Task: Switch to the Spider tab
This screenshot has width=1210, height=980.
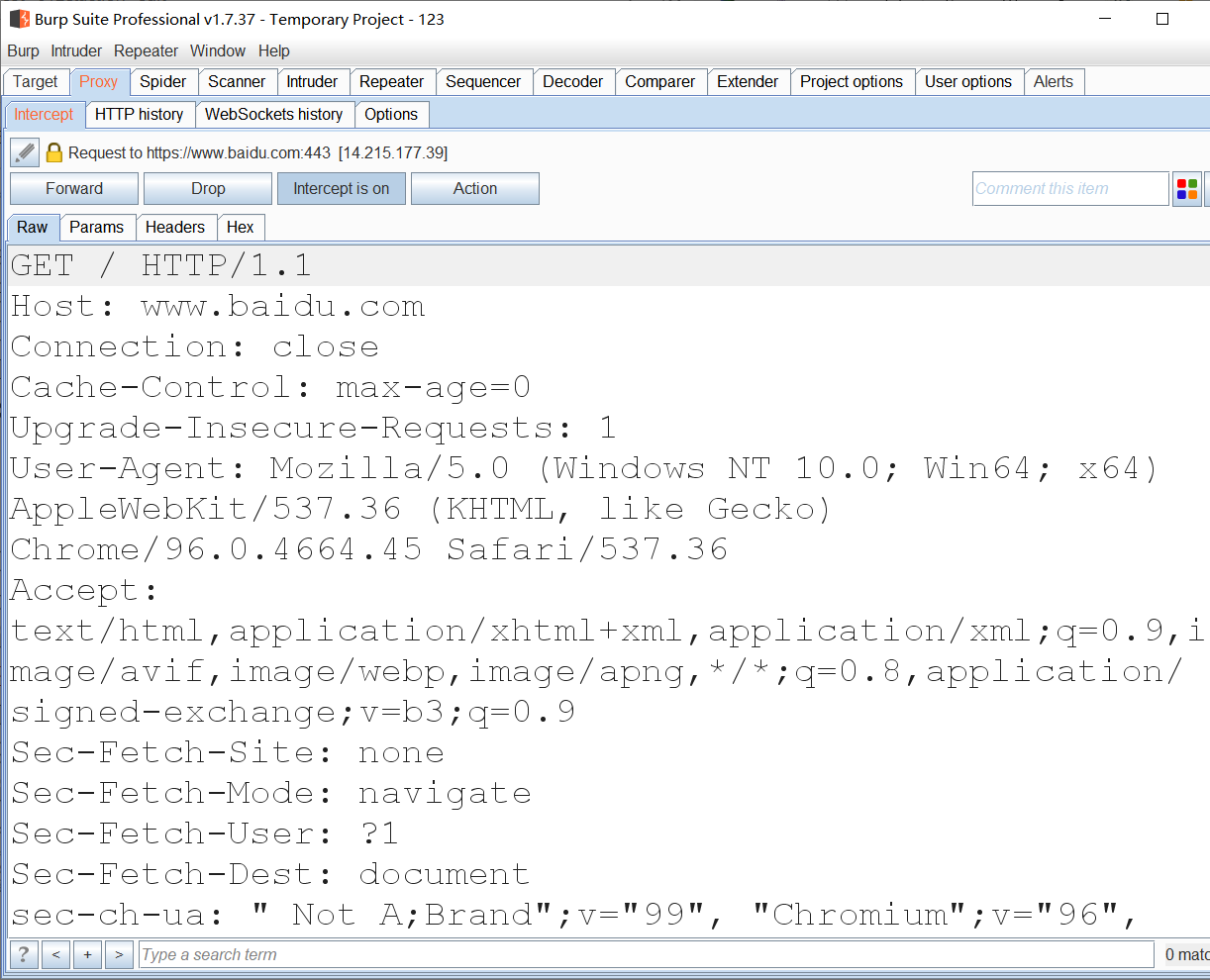Action: click(163, 81)
